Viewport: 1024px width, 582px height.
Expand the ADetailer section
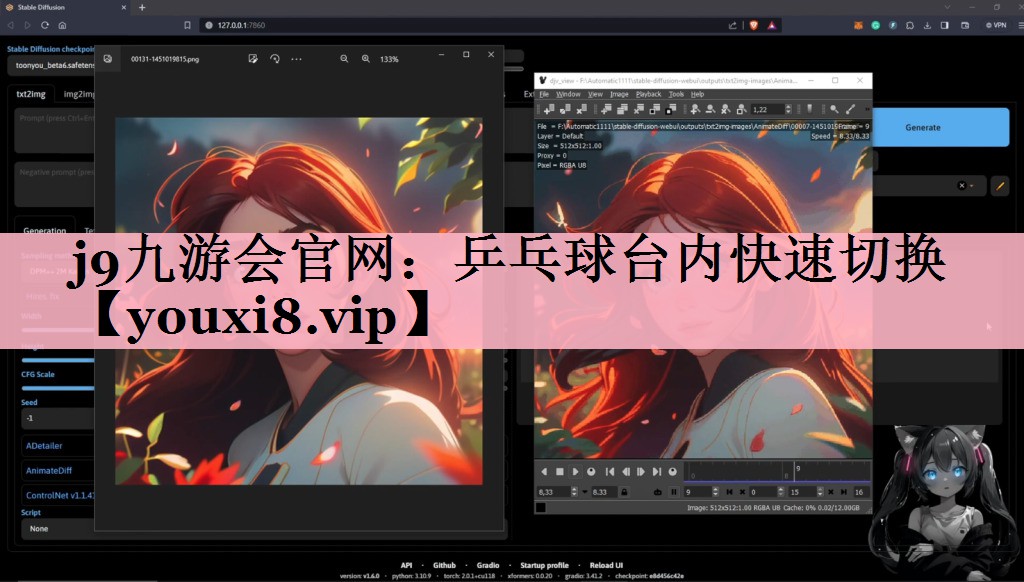tap(57, 445)
